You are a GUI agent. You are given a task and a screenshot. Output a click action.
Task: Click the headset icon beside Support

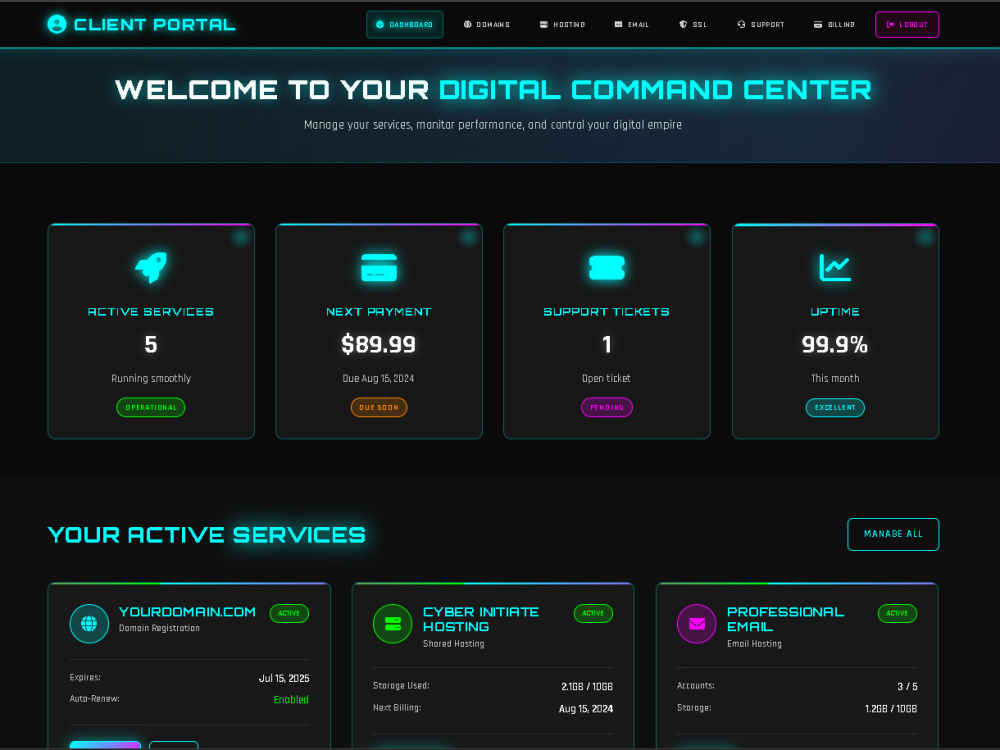point(741,24)
